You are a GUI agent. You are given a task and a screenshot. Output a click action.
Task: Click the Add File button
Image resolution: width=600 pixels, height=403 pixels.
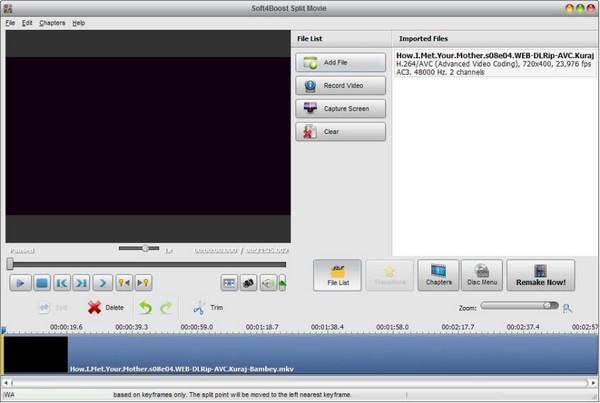(340, 63)
